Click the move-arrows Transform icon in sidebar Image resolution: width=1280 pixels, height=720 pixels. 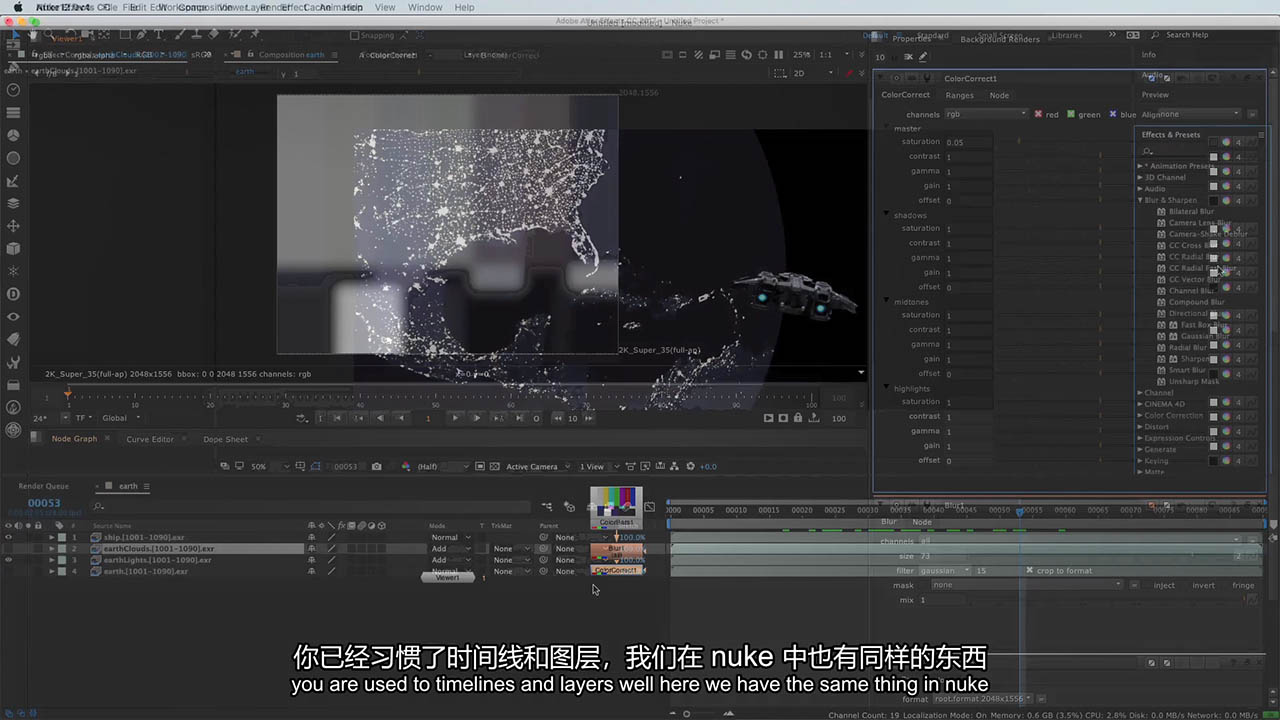[13, 226]
